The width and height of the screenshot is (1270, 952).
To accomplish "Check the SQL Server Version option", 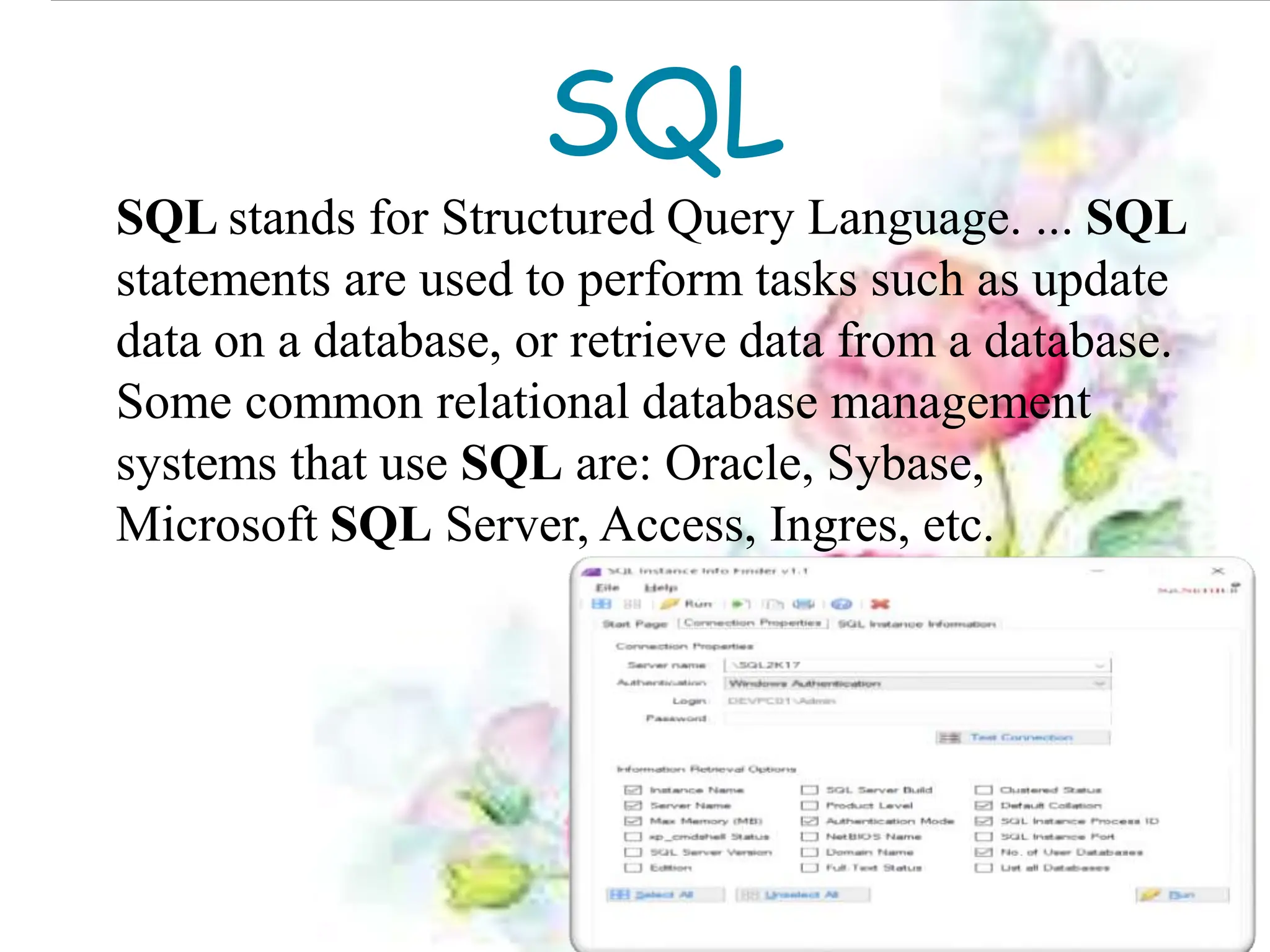I will (633, 852).
